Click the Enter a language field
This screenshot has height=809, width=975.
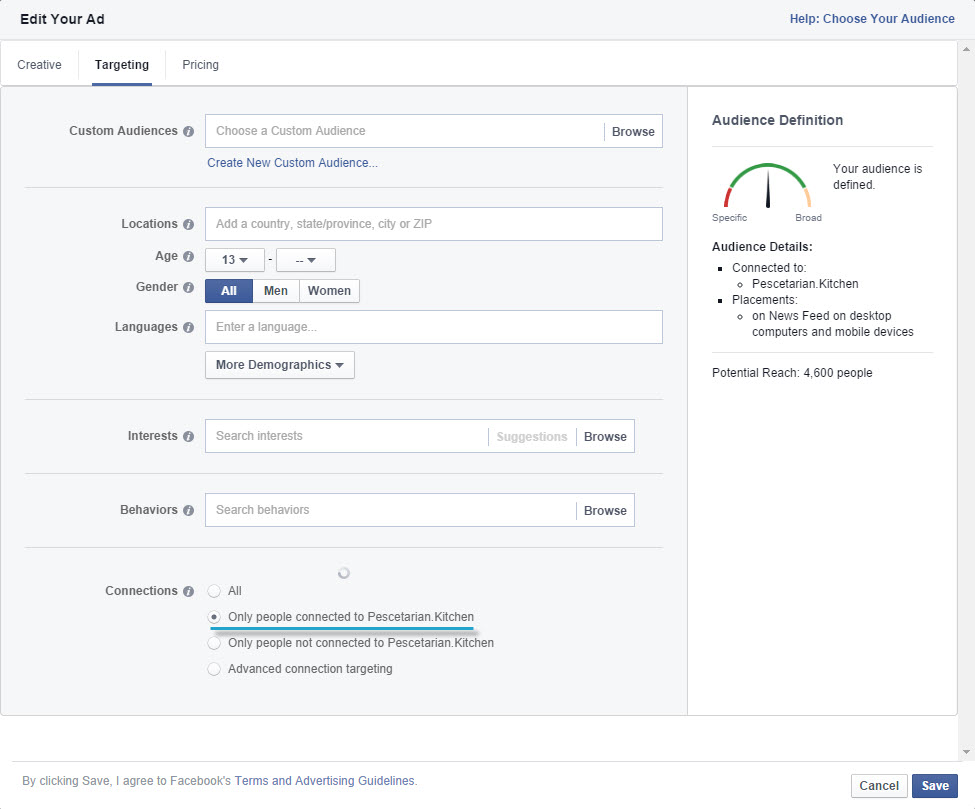tap(434, 327)
